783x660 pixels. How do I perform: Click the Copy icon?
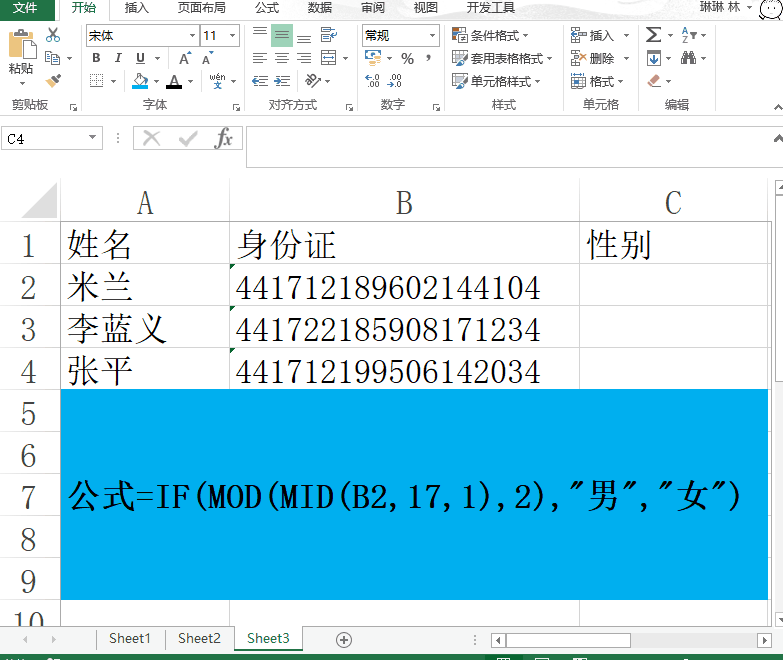click(52, 58)
